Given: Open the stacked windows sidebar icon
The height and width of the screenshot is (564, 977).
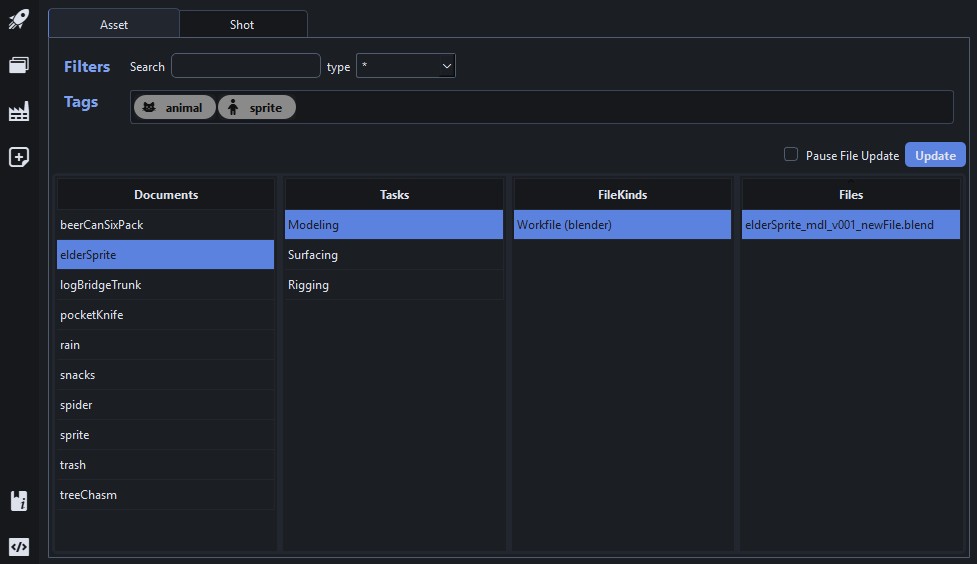Looking at the screenshot, I should (x=19, y=65).
